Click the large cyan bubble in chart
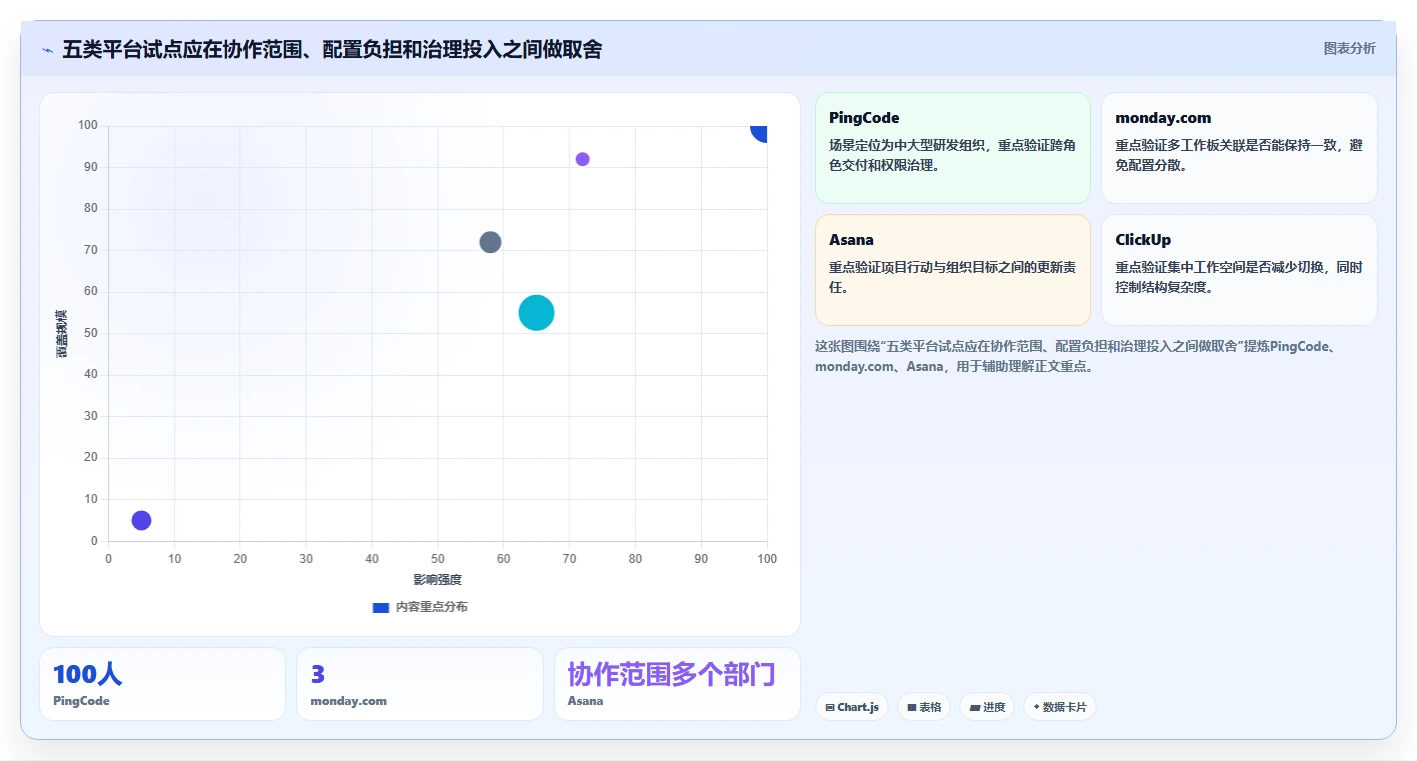1417x761 pixels. pyautogui.click(x=537, y=313)
